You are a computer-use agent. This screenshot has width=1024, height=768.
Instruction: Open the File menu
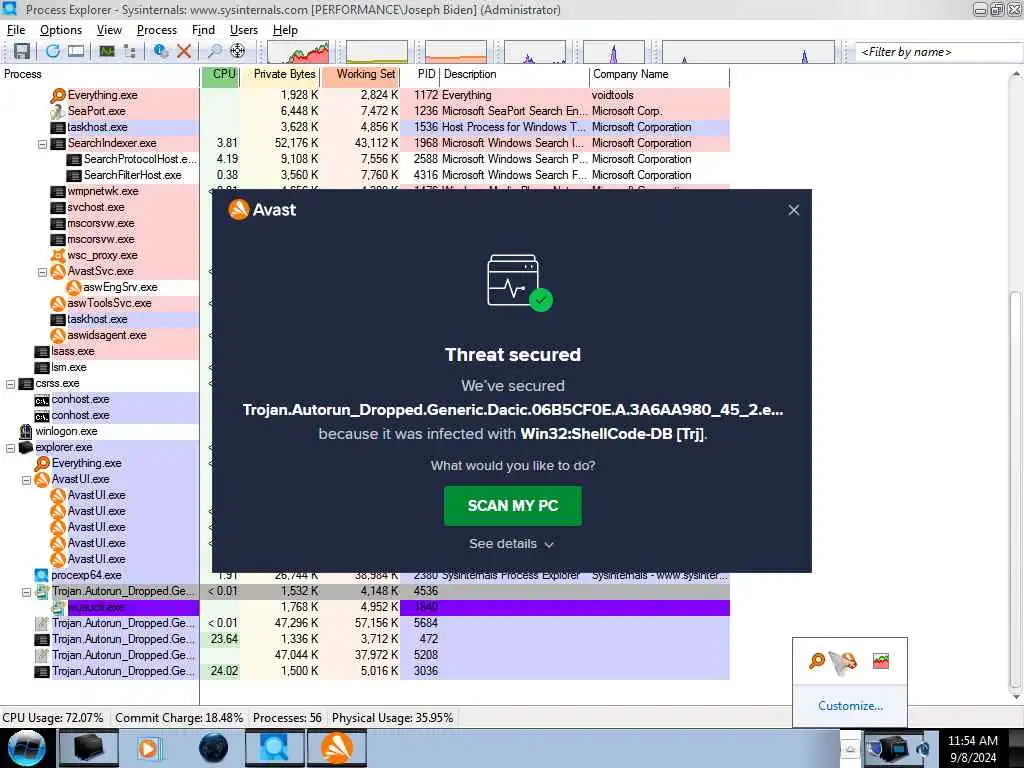pyautogui.click(x=16, y=30)
